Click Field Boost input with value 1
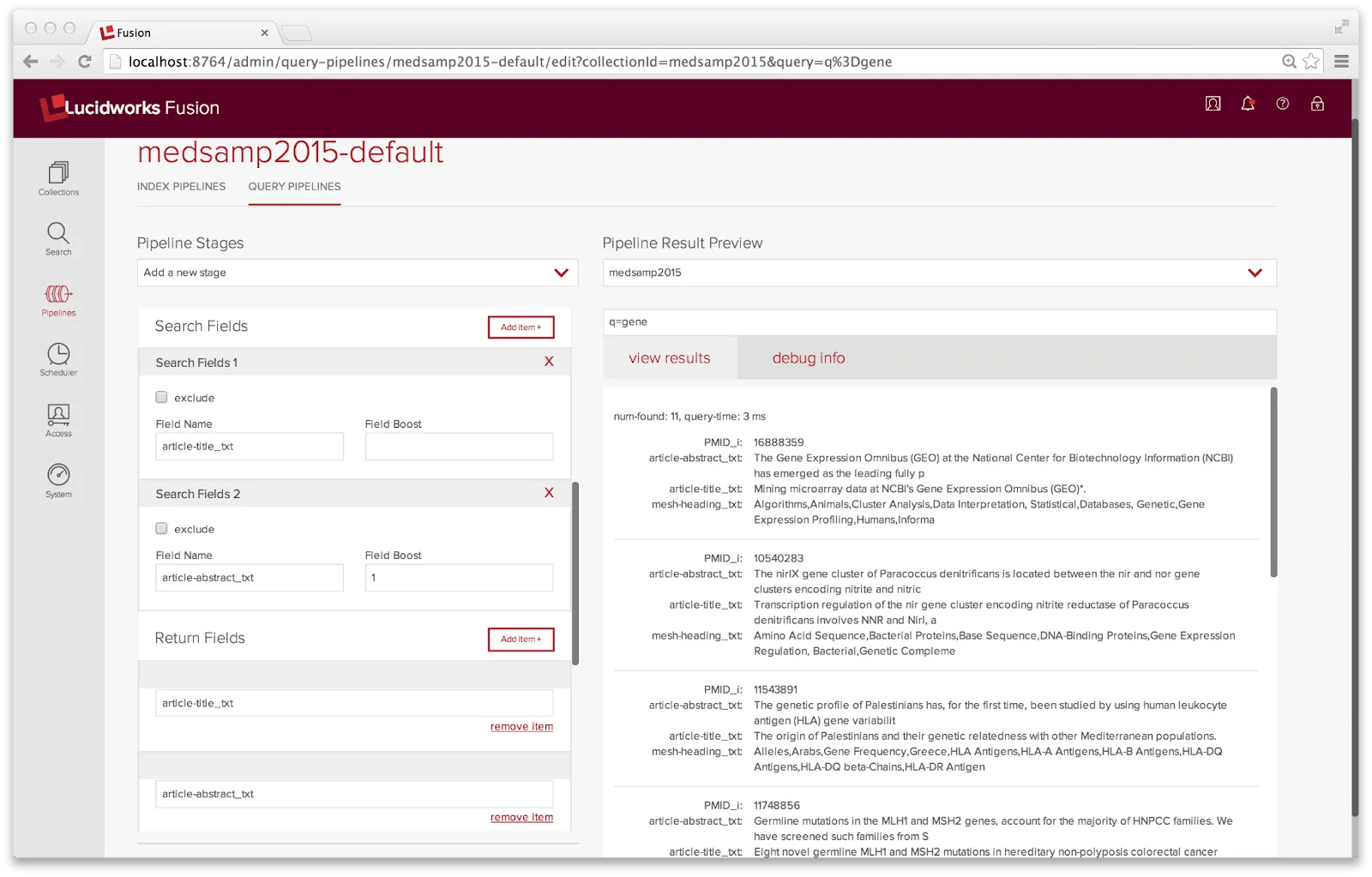The width and height of the screenshot is (1372, 877). coord(459,578)
